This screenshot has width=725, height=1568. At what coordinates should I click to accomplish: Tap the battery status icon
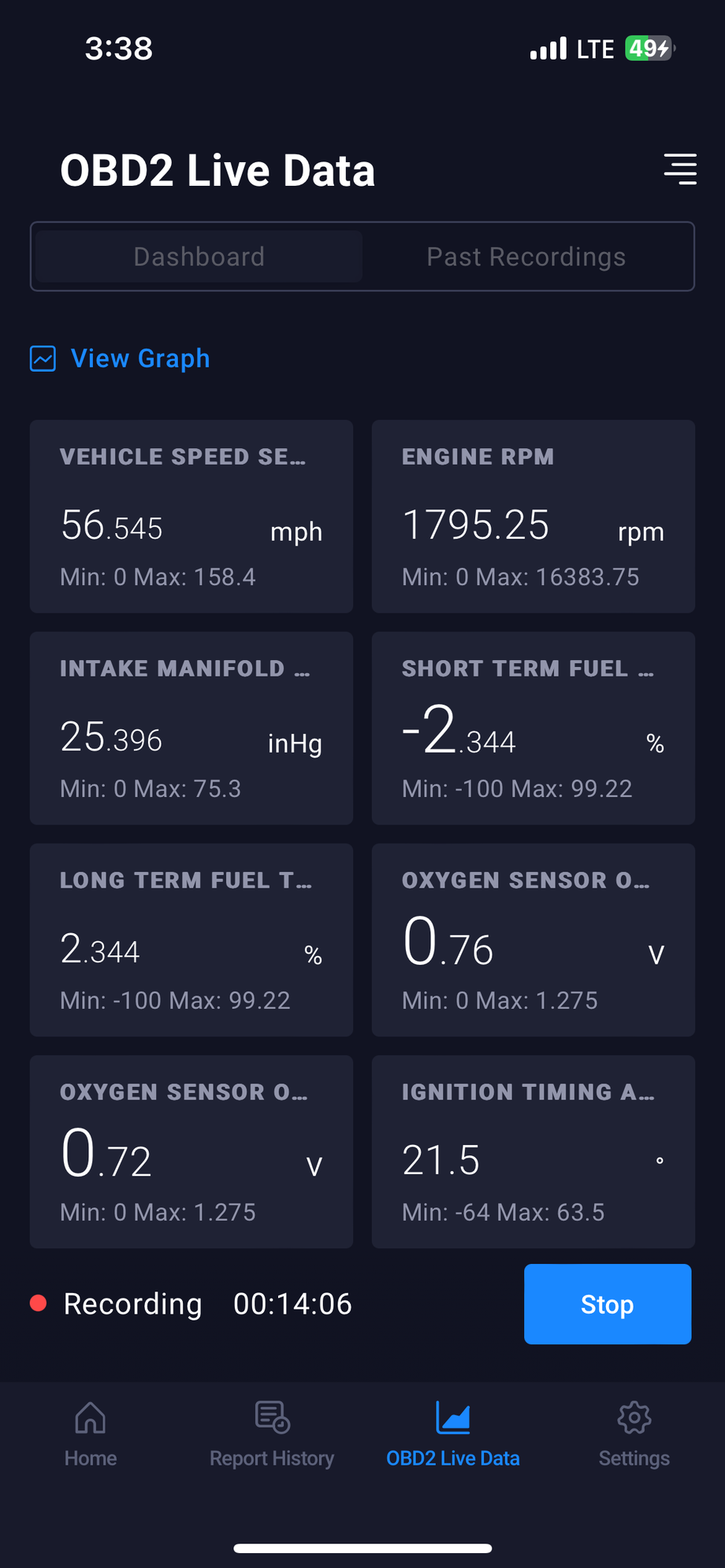point(649,49)
